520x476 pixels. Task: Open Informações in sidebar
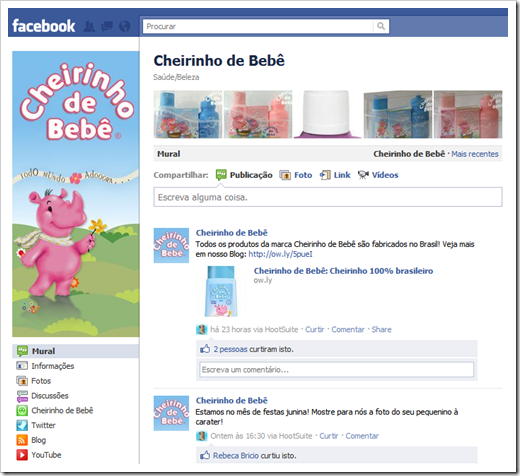click(45, 366)
